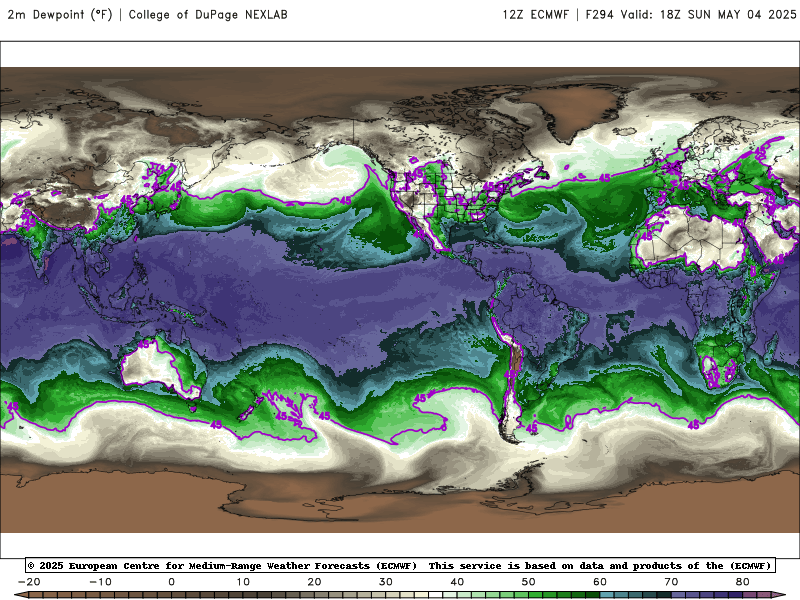The width and height of the screenshot is (800, 600).
Task: Click the "18Z SUN MAY 04 2025" valid time
Action: (x=728, y=15)
